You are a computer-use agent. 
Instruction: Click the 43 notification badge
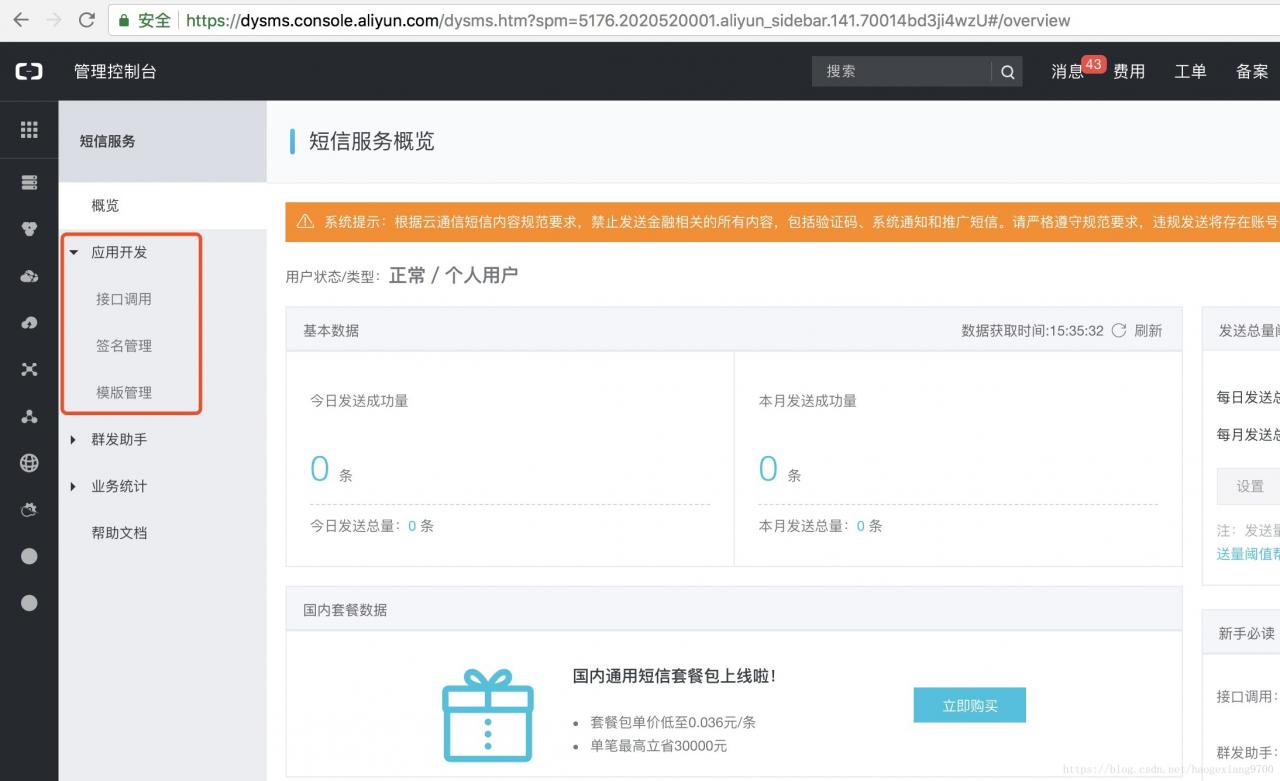click(x=1093, y=64)
